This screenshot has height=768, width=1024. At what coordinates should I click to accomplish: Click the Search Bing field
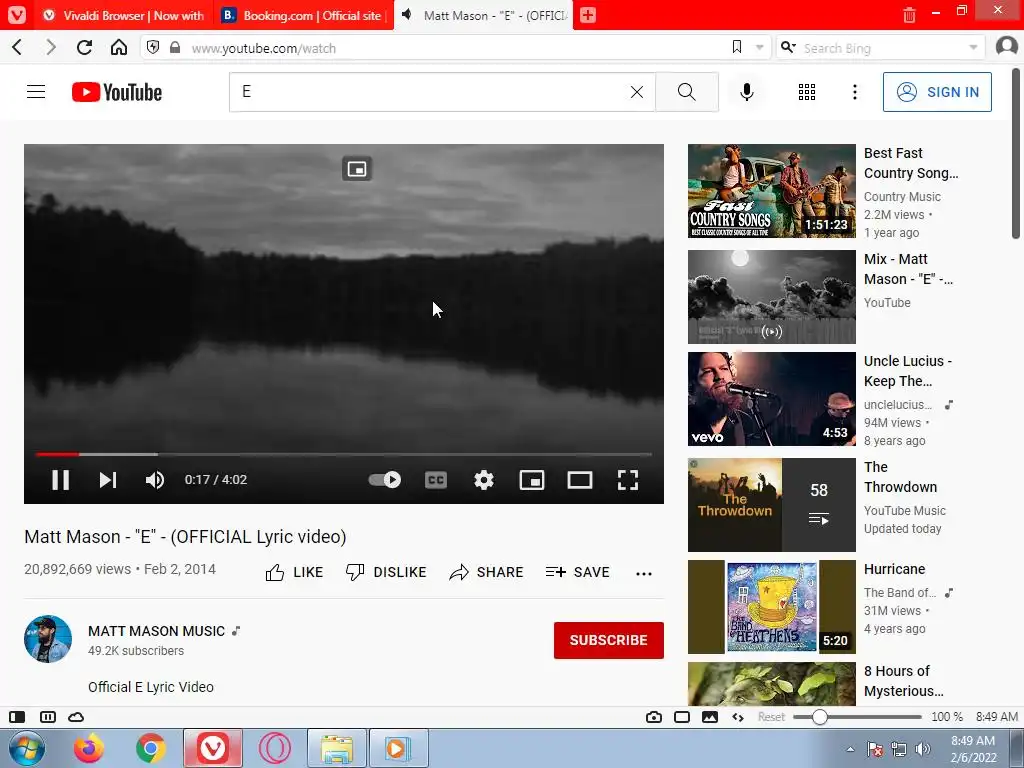tap(882, 48)
